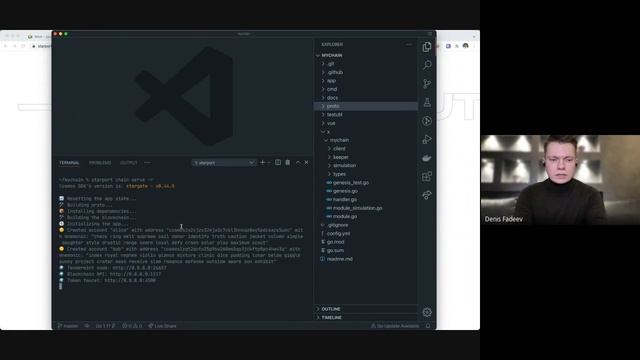Open panel tabs overflow ellipsis
The width and height of the screenshot is (640, 360).
(x=147, y=162)
